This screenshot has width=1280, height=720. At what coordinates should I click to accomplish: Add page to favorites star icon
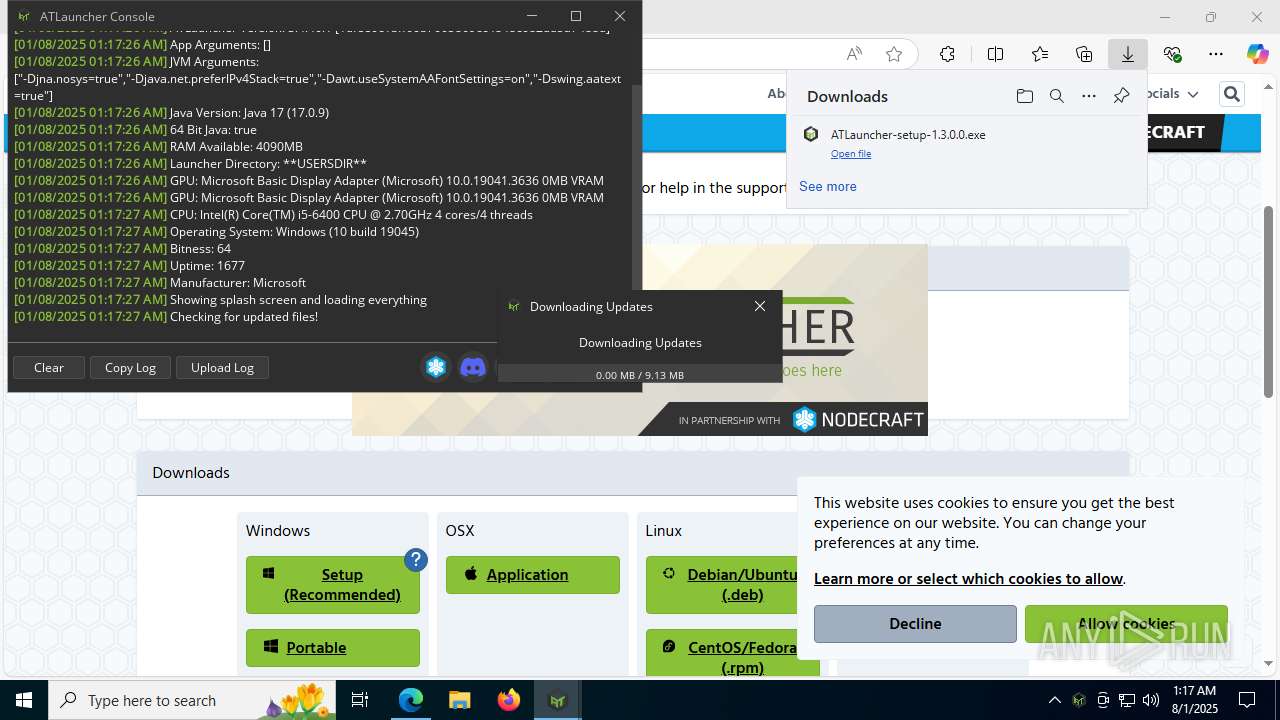[x=894, y=54]
